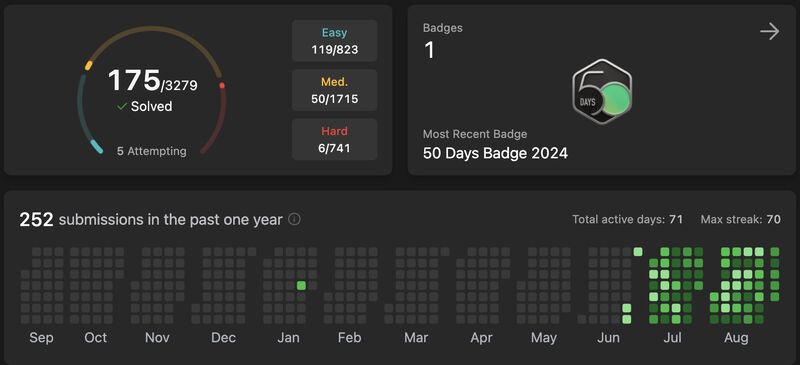Screen dimensions: 800x365
Task: Click the 175 solved count
Action: 134,80
